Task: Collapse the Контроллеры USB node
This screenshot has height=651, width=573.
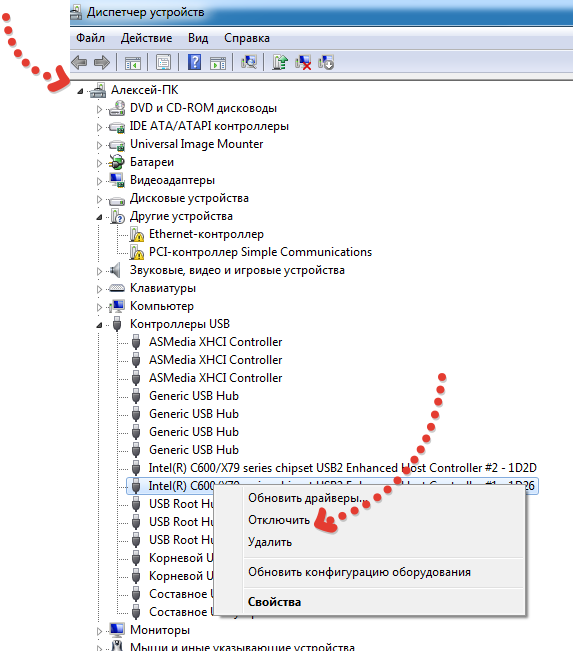Action: click(99, 325)
